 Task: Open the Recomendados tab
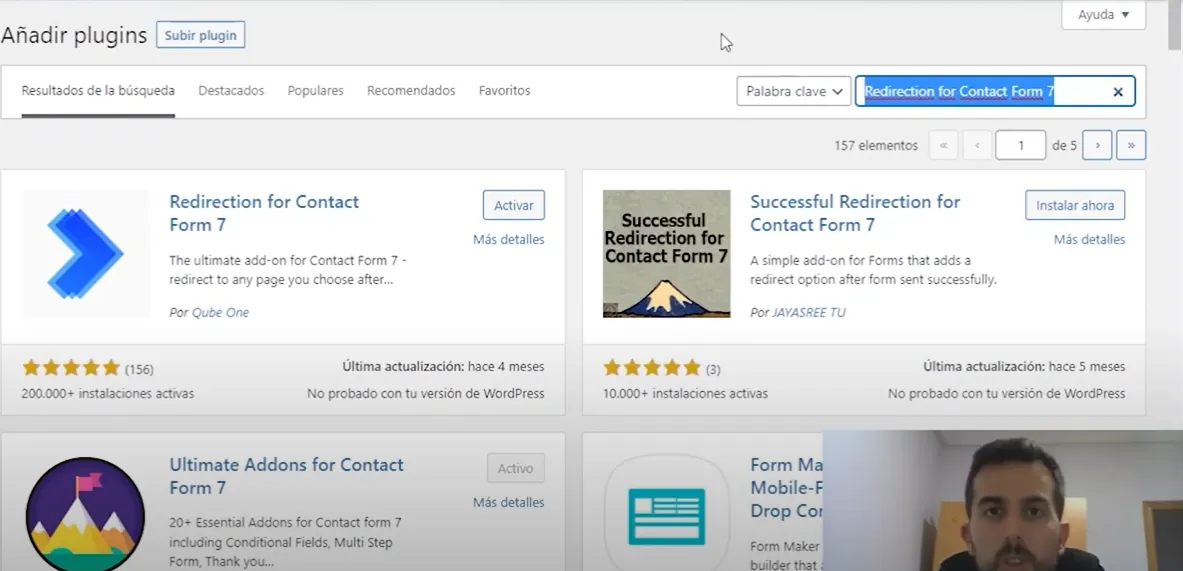411,91
